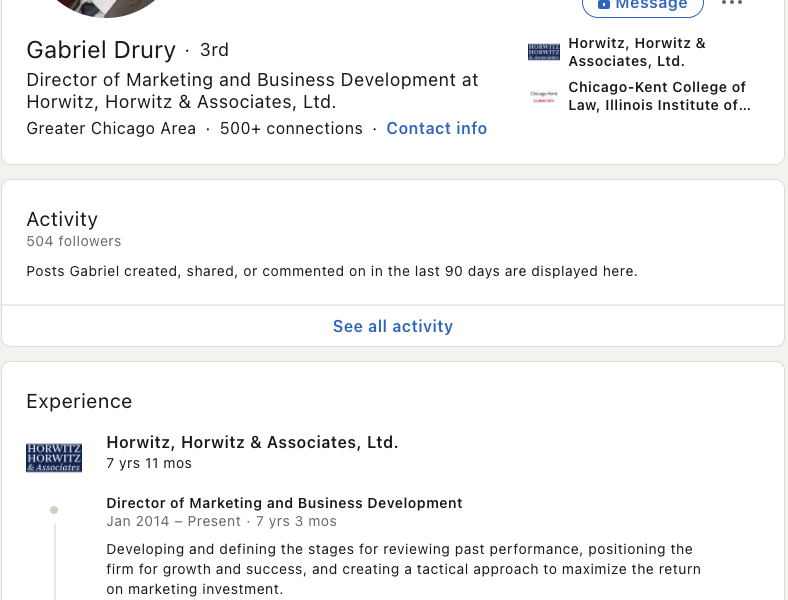
Task: Click See all activity
Action: point(393,326)
